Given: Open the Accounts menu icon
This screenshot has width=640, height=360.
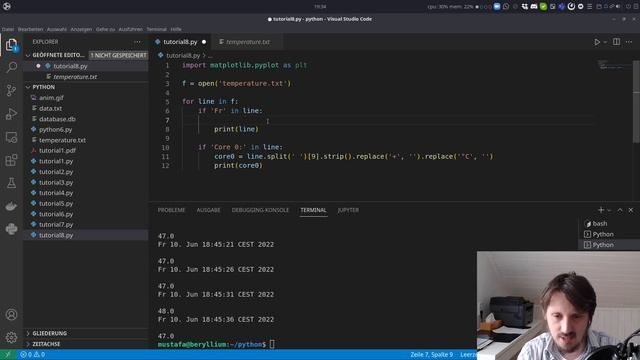Looking at the screenshot, I should tap(11, 314).
